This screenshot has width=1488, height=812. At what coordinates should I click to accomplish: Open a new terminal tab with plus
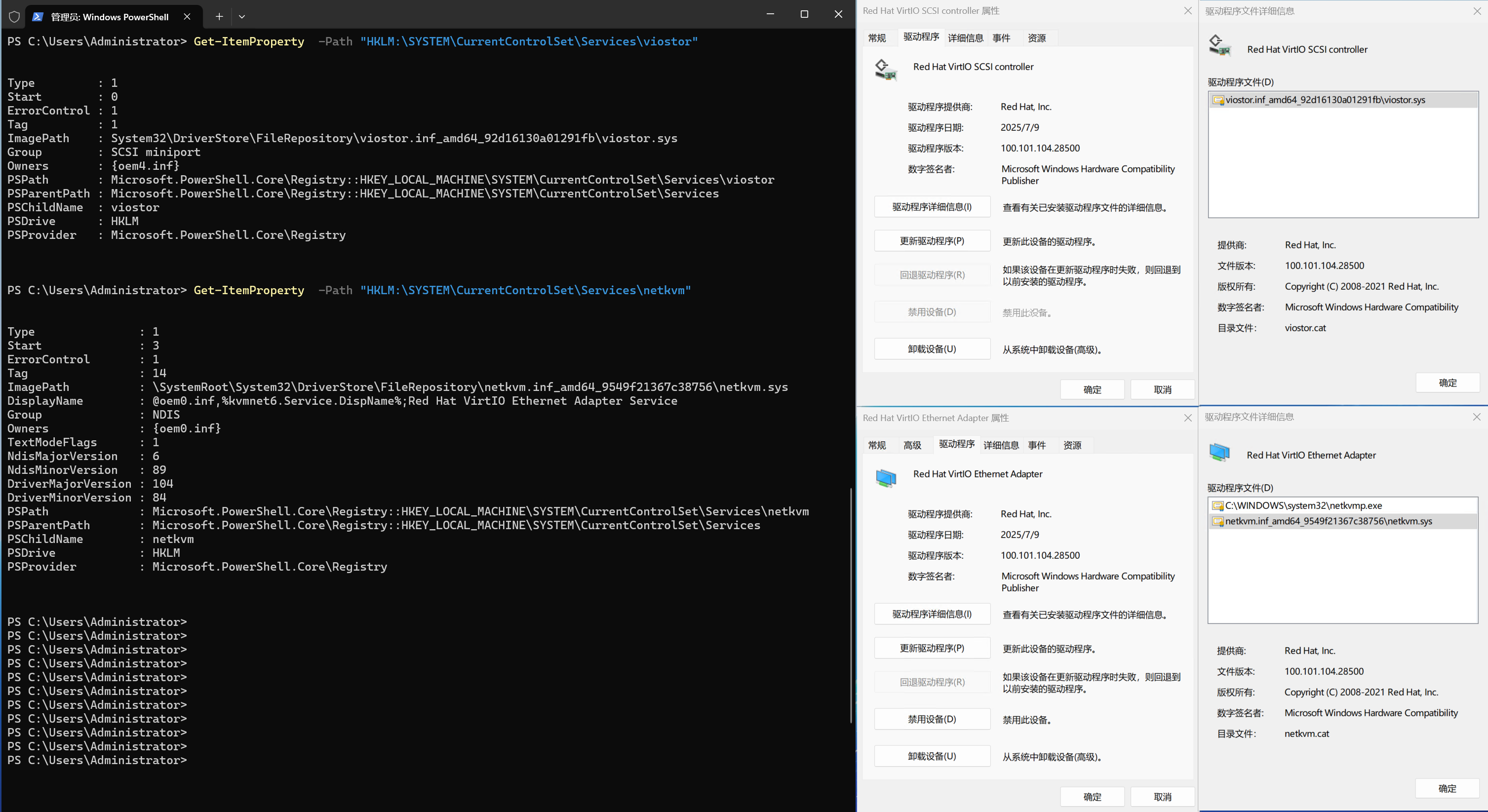click(x=219, y=17)
